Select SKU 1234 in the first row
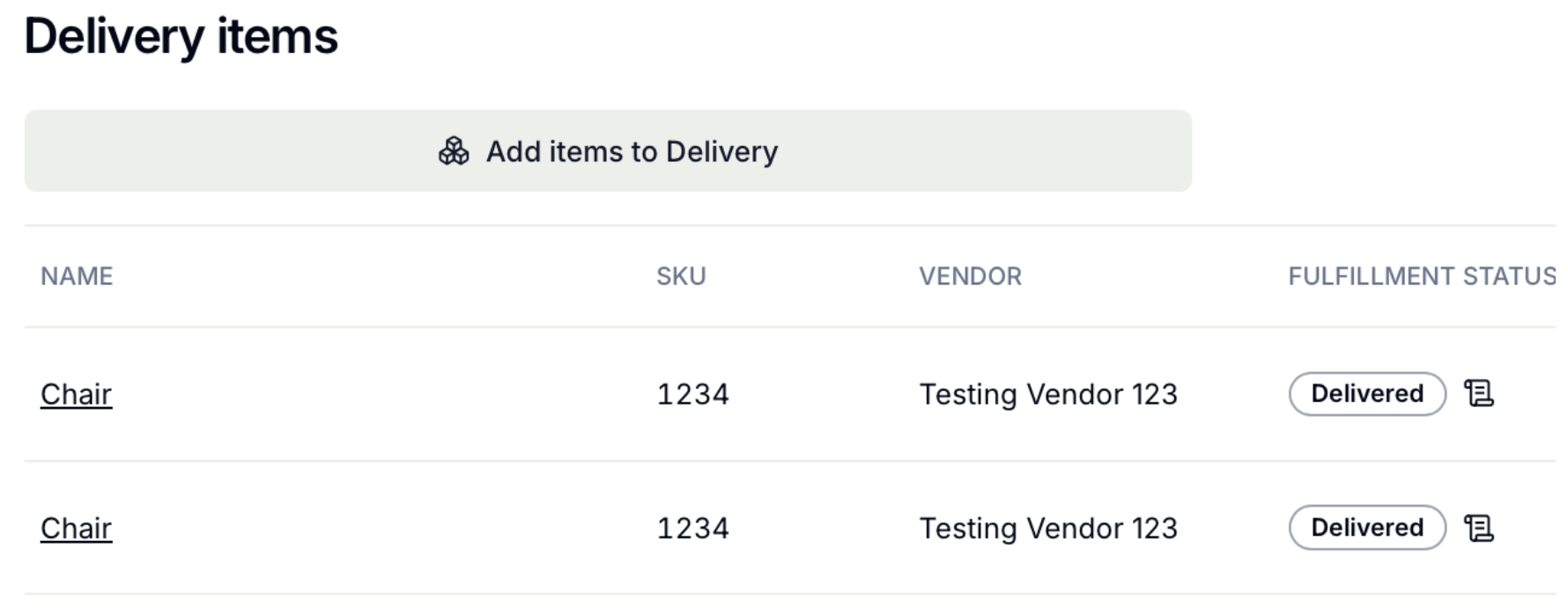The image size is (1568, 615). pyautogui.click(x=693, y=394)
